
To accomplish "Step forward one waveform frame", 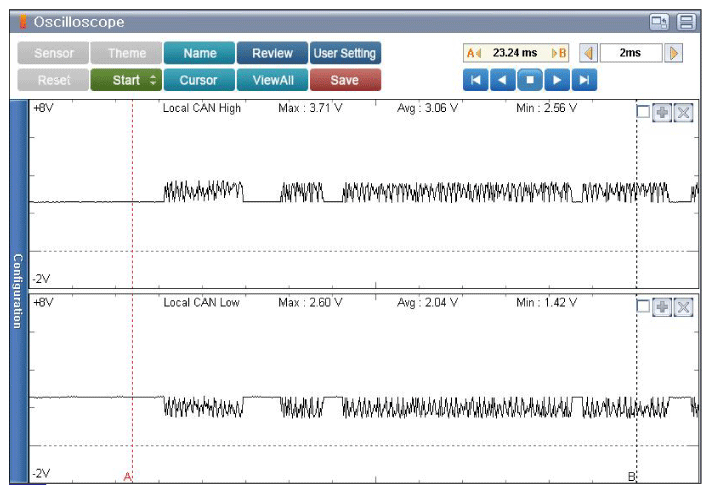I will (x=557, y=80).
